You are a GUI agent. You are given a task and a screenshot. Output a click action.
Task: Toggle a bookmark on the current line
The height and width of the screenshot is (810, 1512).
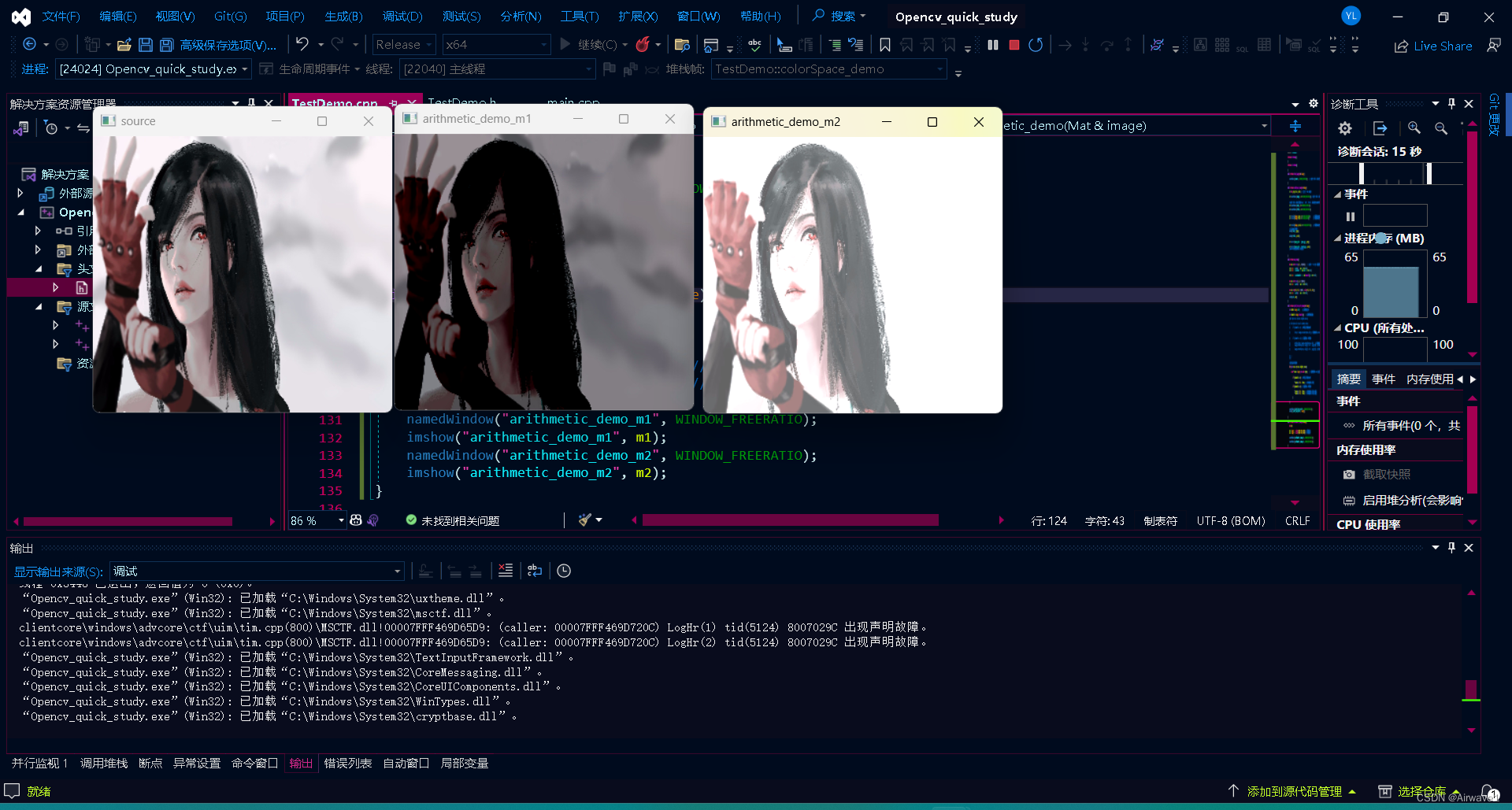885,45
